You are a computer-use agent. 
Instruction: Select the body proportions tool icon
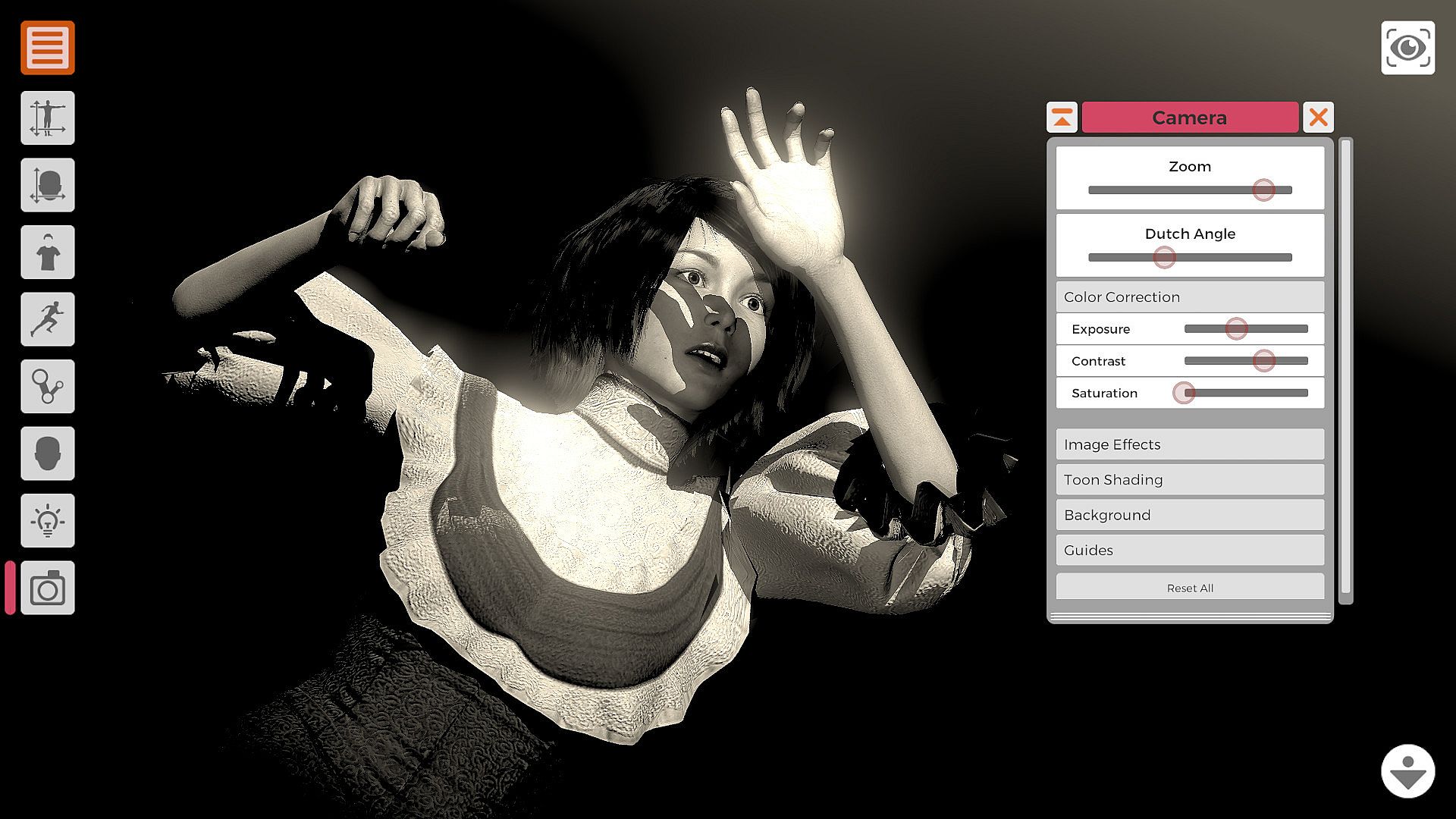(x=47, y=118)
